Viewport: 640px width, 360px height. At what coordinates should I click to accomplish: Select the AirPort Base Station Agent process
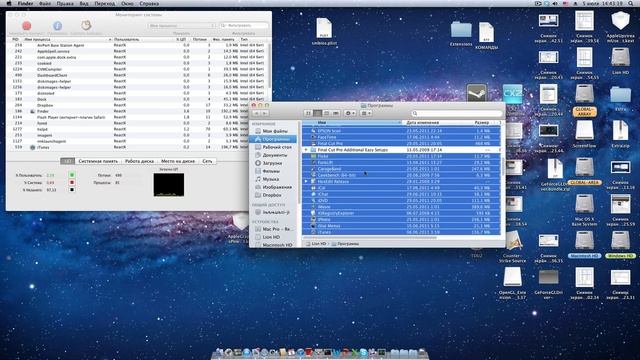point(138,45)
